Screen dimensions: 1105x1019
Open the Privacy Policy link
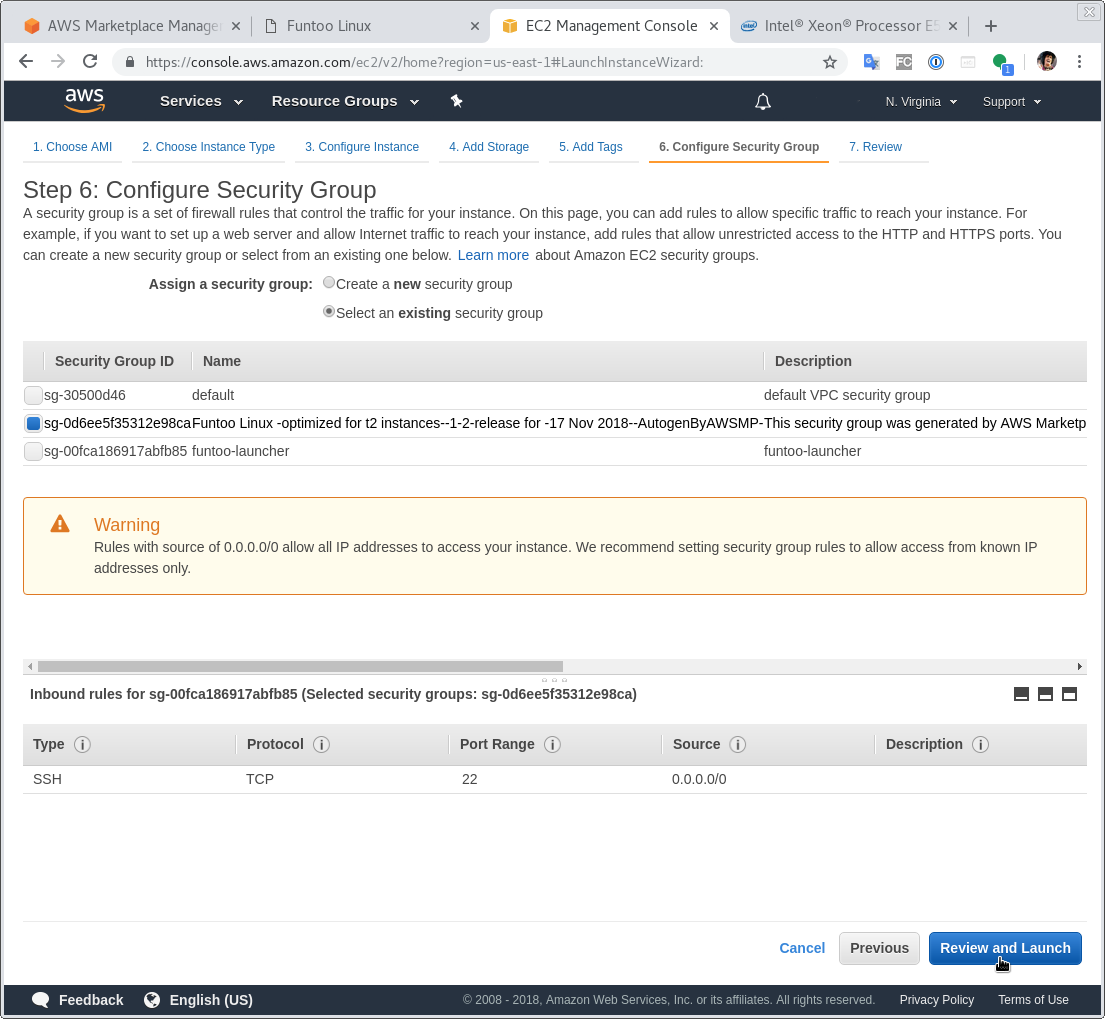pos(937,1000)
